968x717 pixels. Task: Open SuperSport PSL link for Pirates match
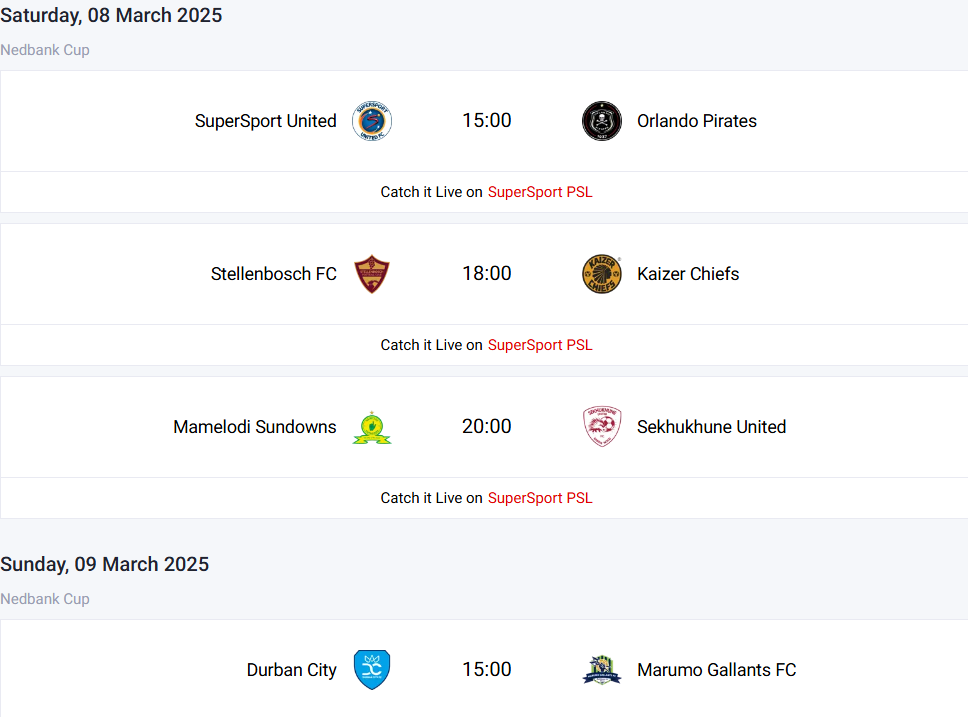point(540,192)
